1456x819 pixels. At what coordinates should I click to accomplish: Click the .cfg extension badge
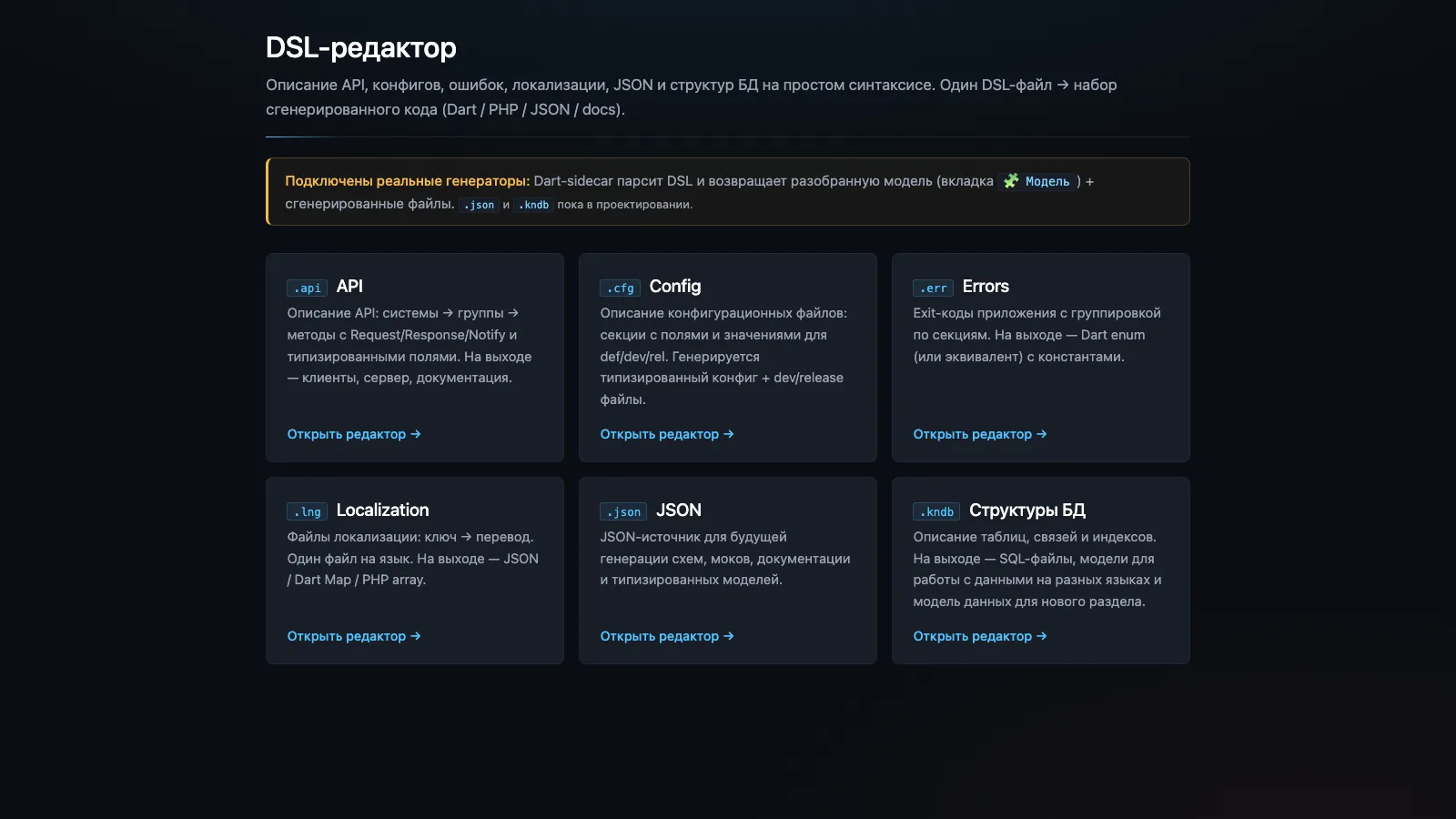[x=620, y=288]
